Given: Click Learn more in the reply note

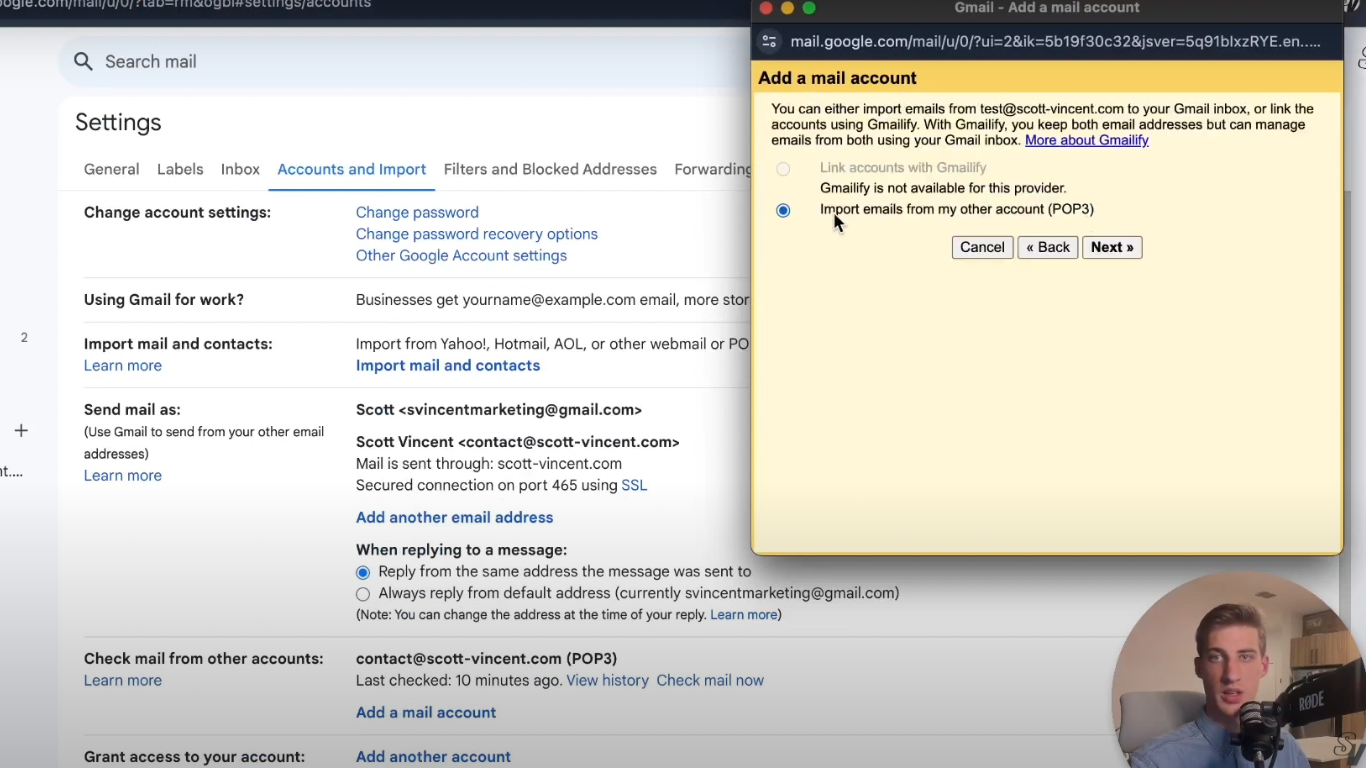Looking at the screenshot, I should click(x=743, y=615).
